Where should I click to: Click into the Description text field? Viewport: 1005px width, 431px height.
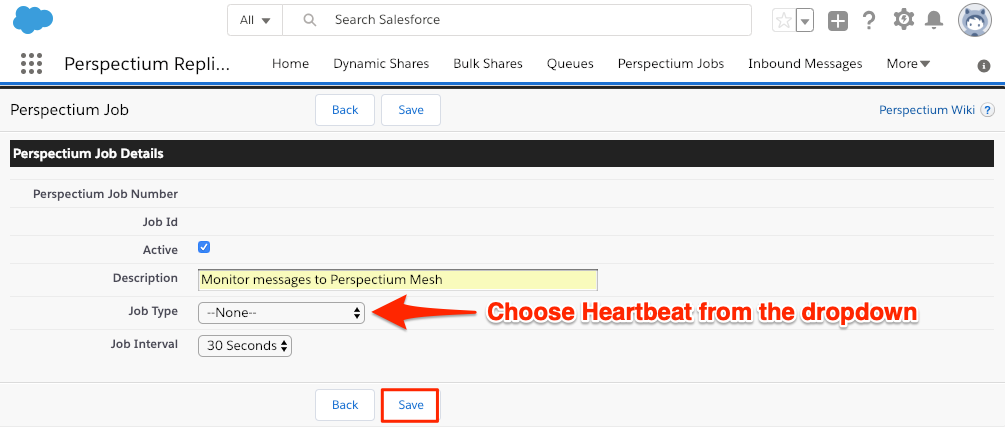pyautogui.click(x=398, y=280)
